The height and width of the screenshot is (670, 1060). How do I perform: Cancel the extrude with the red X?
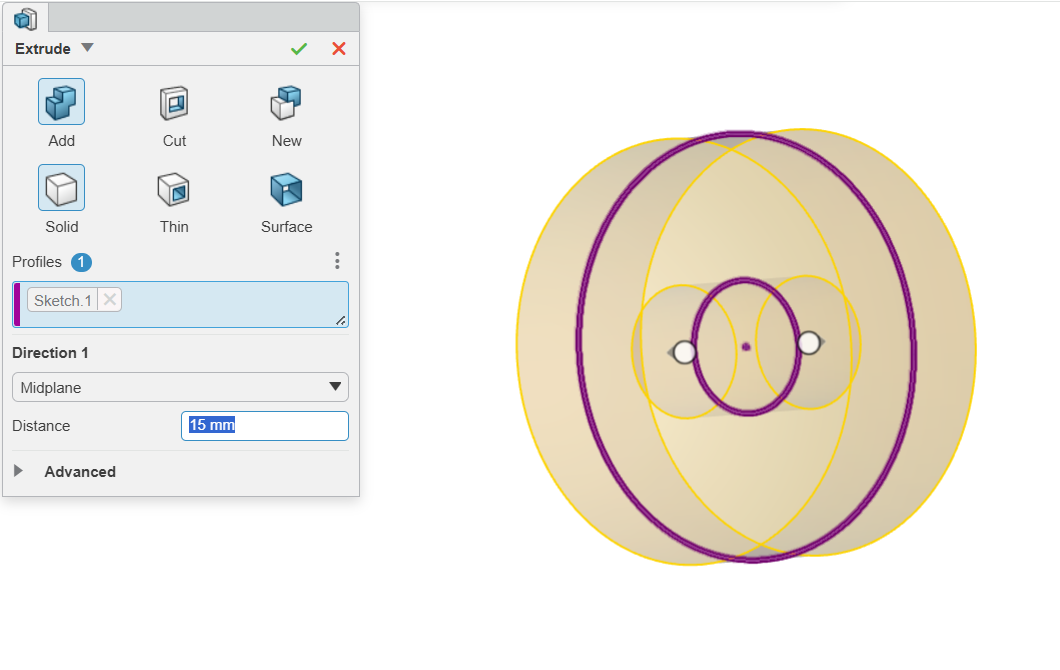click(339, 49)
